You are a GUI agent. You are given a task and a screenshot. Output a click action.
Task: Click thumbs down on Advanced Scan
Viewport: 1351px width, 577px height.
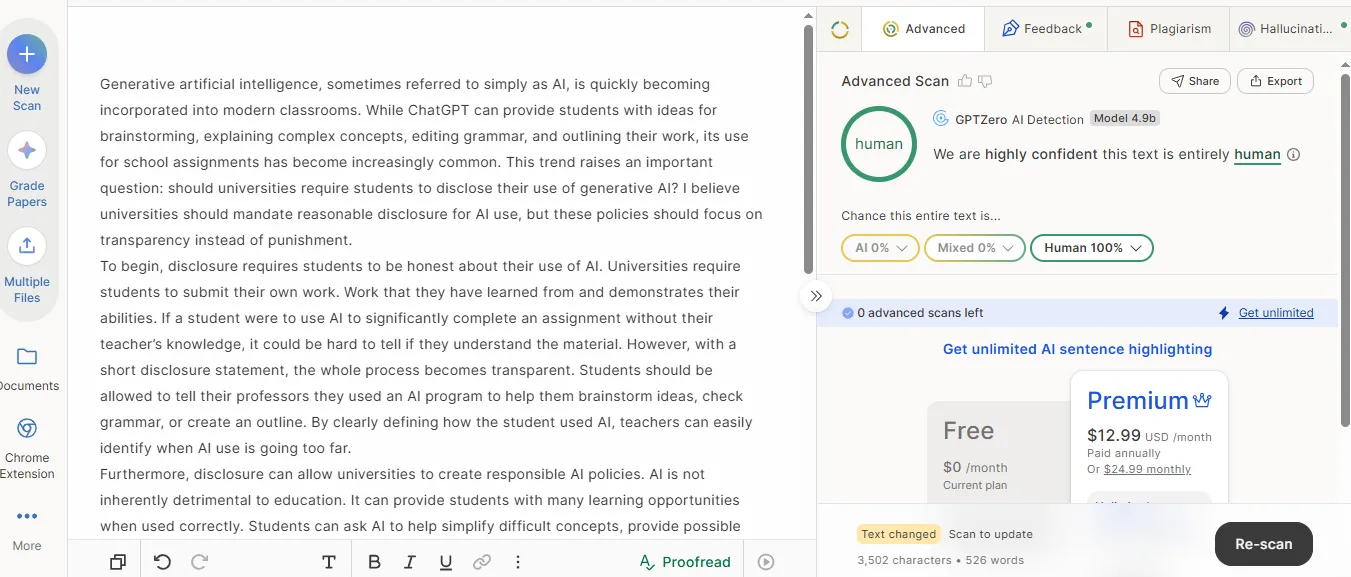[985, 81]
